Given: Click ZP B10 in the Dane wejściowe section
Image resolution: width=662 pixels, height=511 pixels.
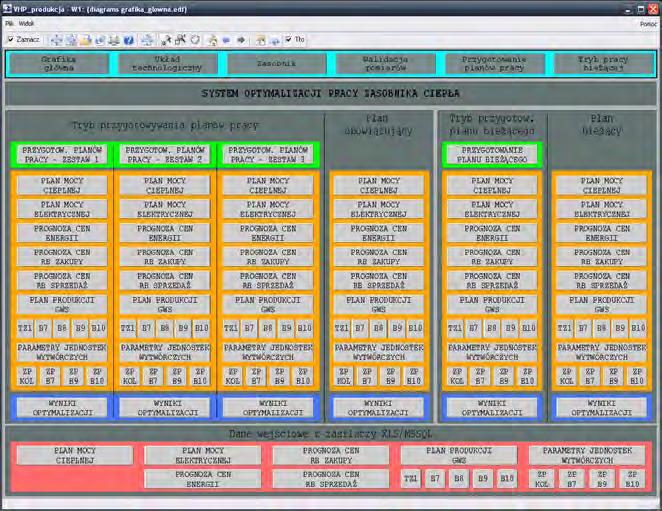Looking at the screenshot, I should coord(632,479).
